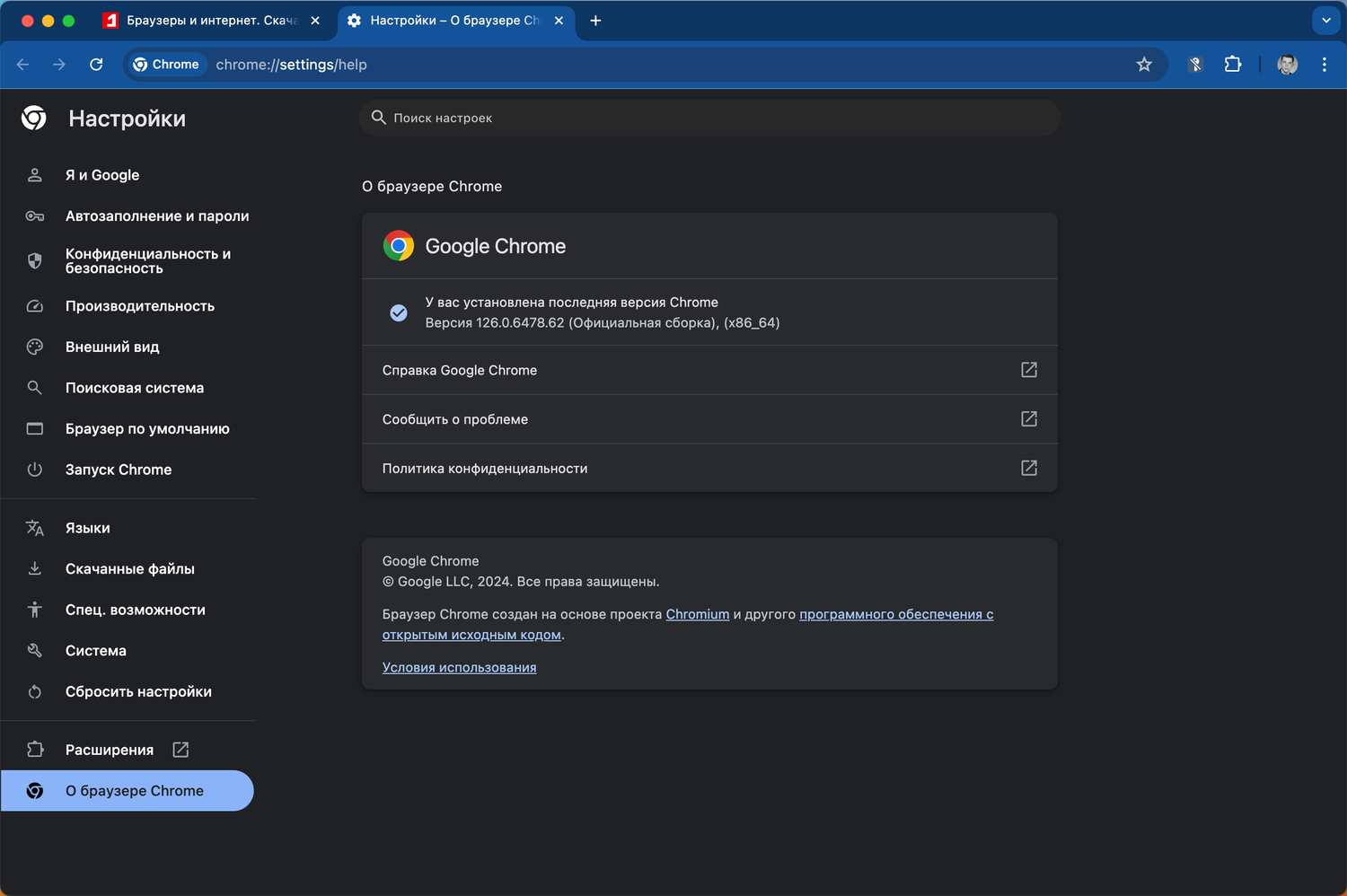
Task: Click the bookmark star icon
Action: 1144,65
